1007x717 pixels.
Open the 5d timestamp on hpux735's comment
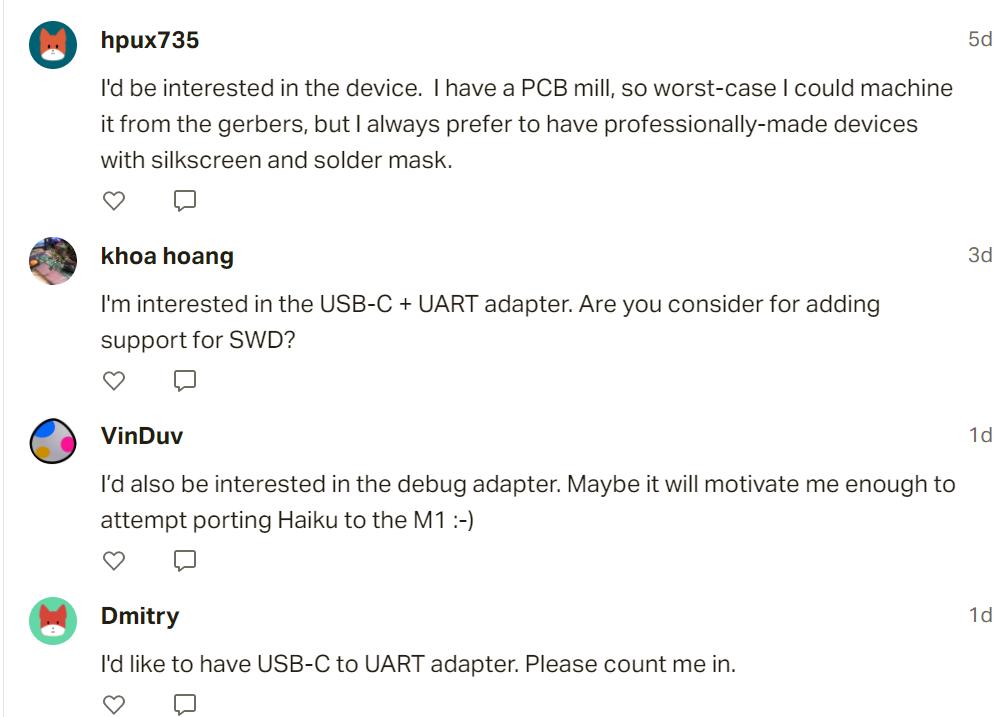tap(979, 40)
